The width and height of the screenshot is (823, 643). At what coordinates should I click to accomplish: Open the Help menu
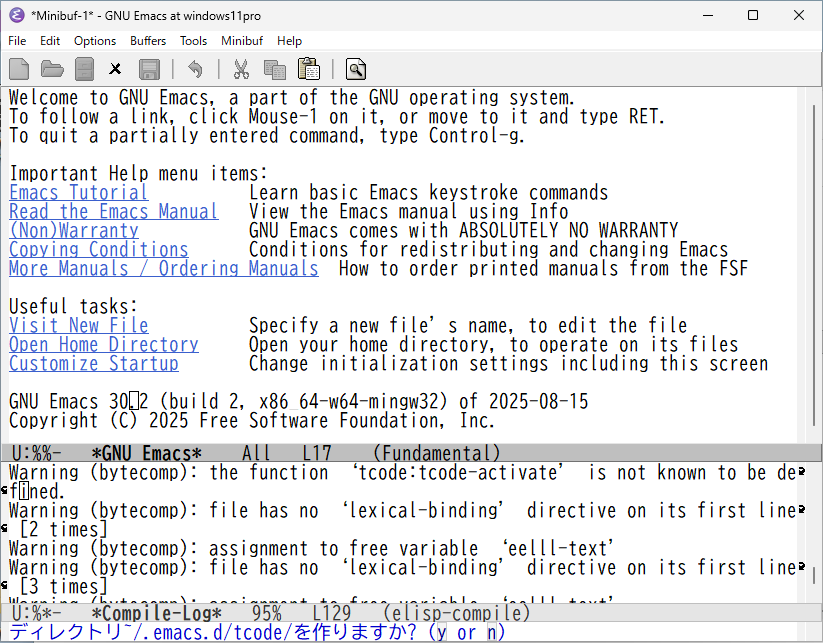tap(289, 41)
